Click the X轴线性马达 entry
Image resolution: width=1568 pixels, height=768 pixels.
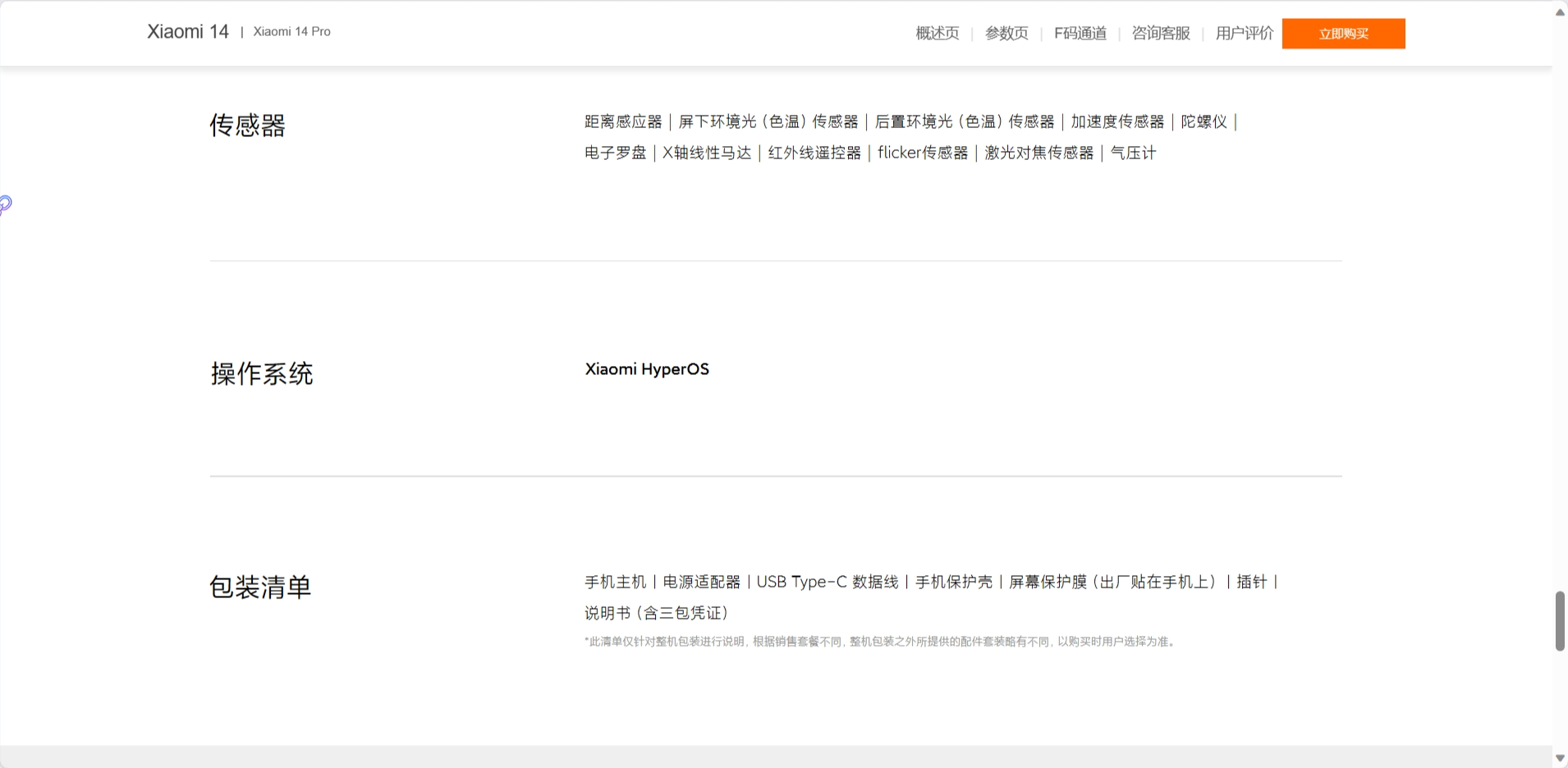pos(707,153)
